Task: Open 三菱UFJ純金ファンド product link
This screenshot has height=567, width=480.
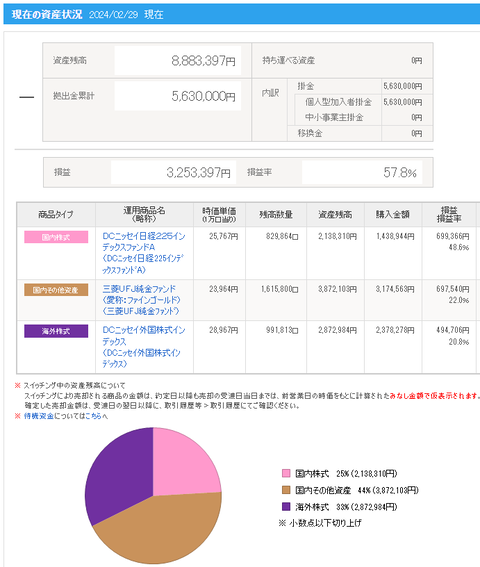Action: (x=141, y=300)
